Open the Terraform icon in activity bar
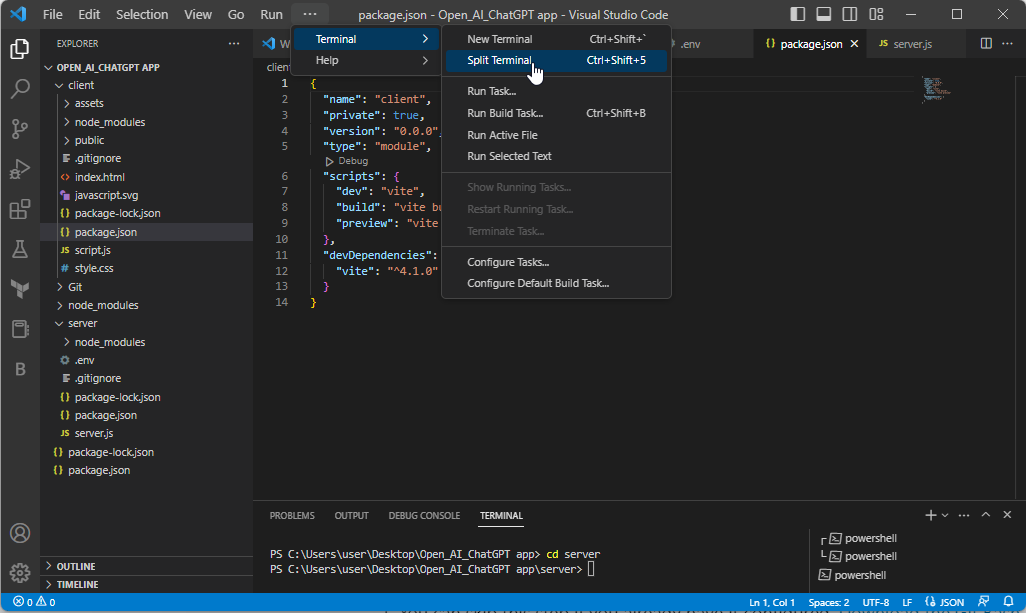The image size is (1026, 613). (x=20, y=289)
